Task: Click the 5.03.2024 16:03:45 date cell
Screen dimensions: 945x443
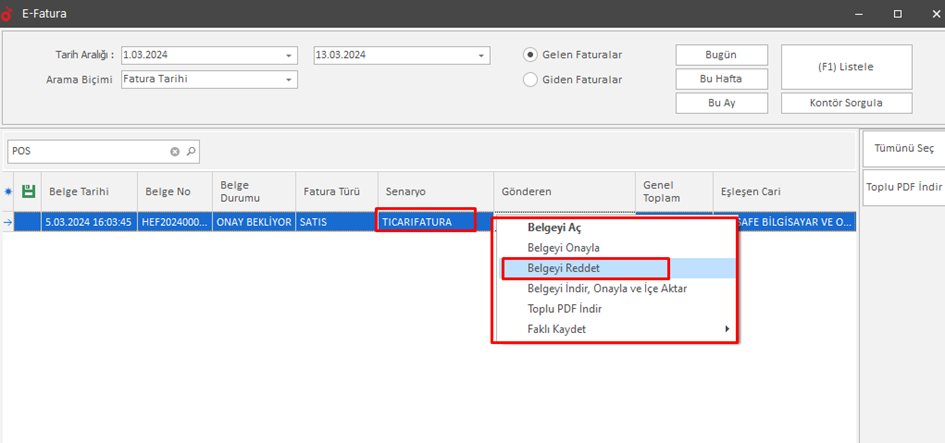Action: [x=89, y=222]
